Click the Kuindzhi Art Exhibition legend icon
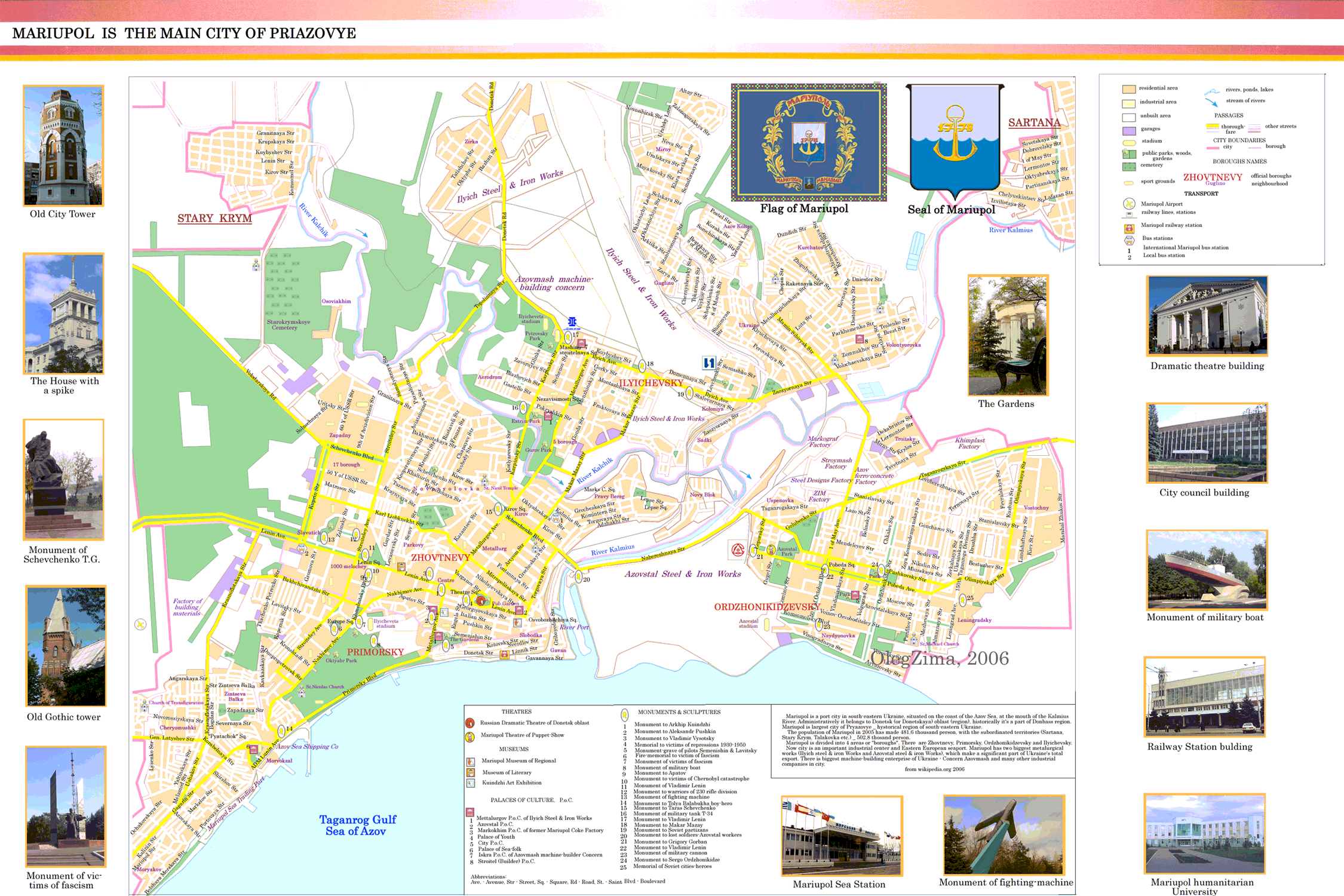 pos(471,783)
